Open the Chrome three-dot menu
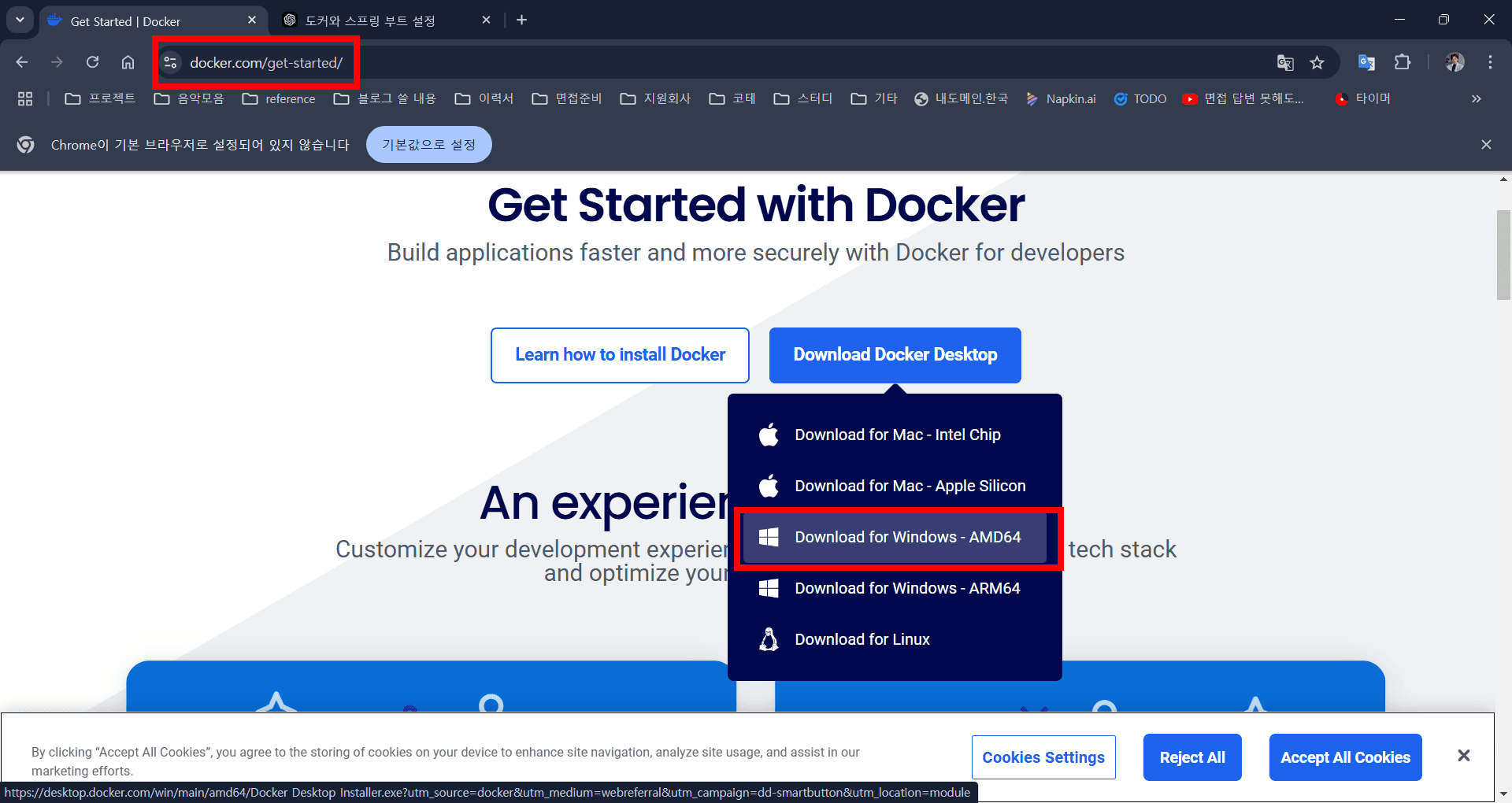The height and width of the screenshot is (803, 1512). click(x=1490, y=62)
